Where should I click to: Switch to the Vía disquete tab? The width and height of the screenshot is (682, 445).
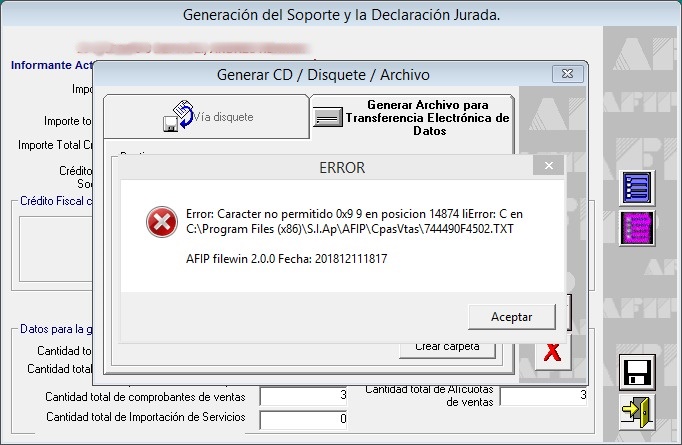click(x=207, y=117)
